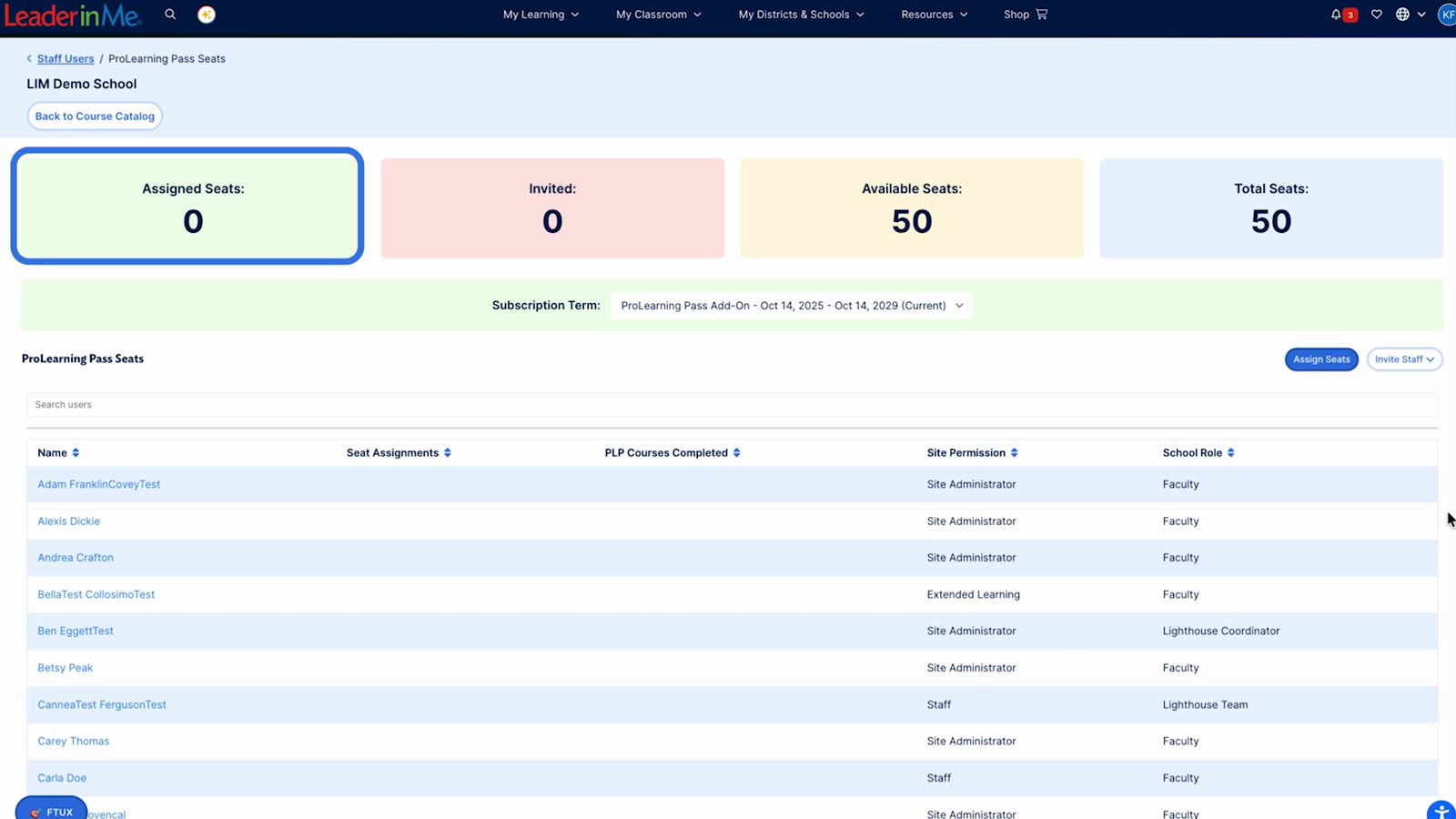Open Alexis Dickie user link

click(x=68, y=521)
